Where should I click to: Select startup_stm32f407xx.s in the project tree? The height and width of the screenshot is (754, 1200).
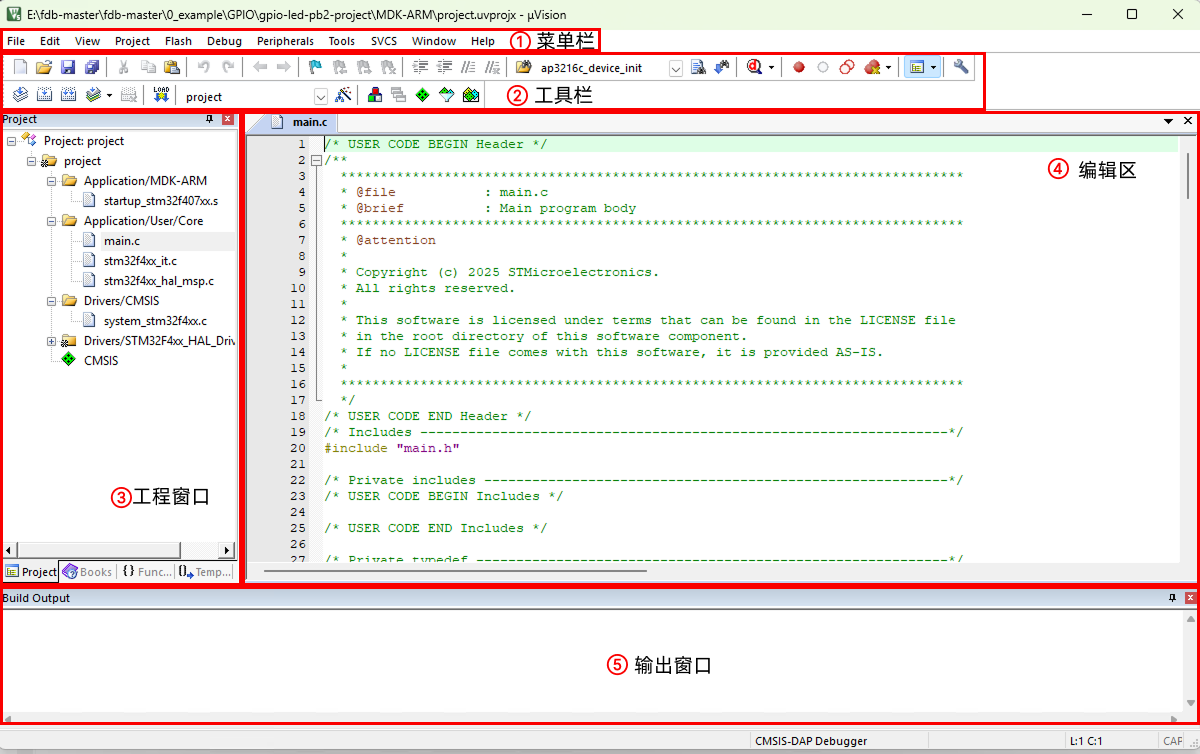coord(160,201)
